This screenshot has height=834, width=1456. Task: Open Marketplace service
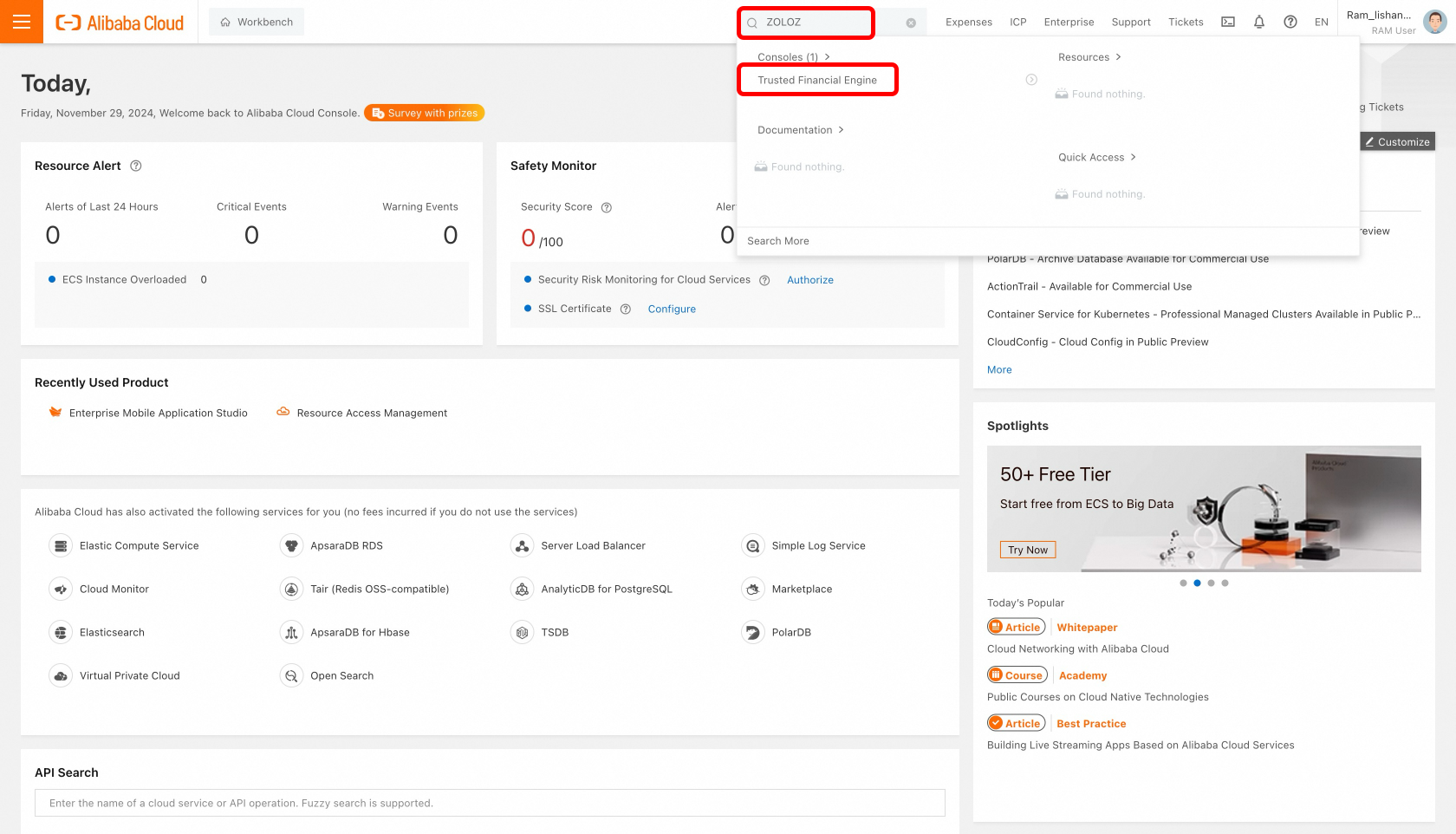click(x=787, y=590)
